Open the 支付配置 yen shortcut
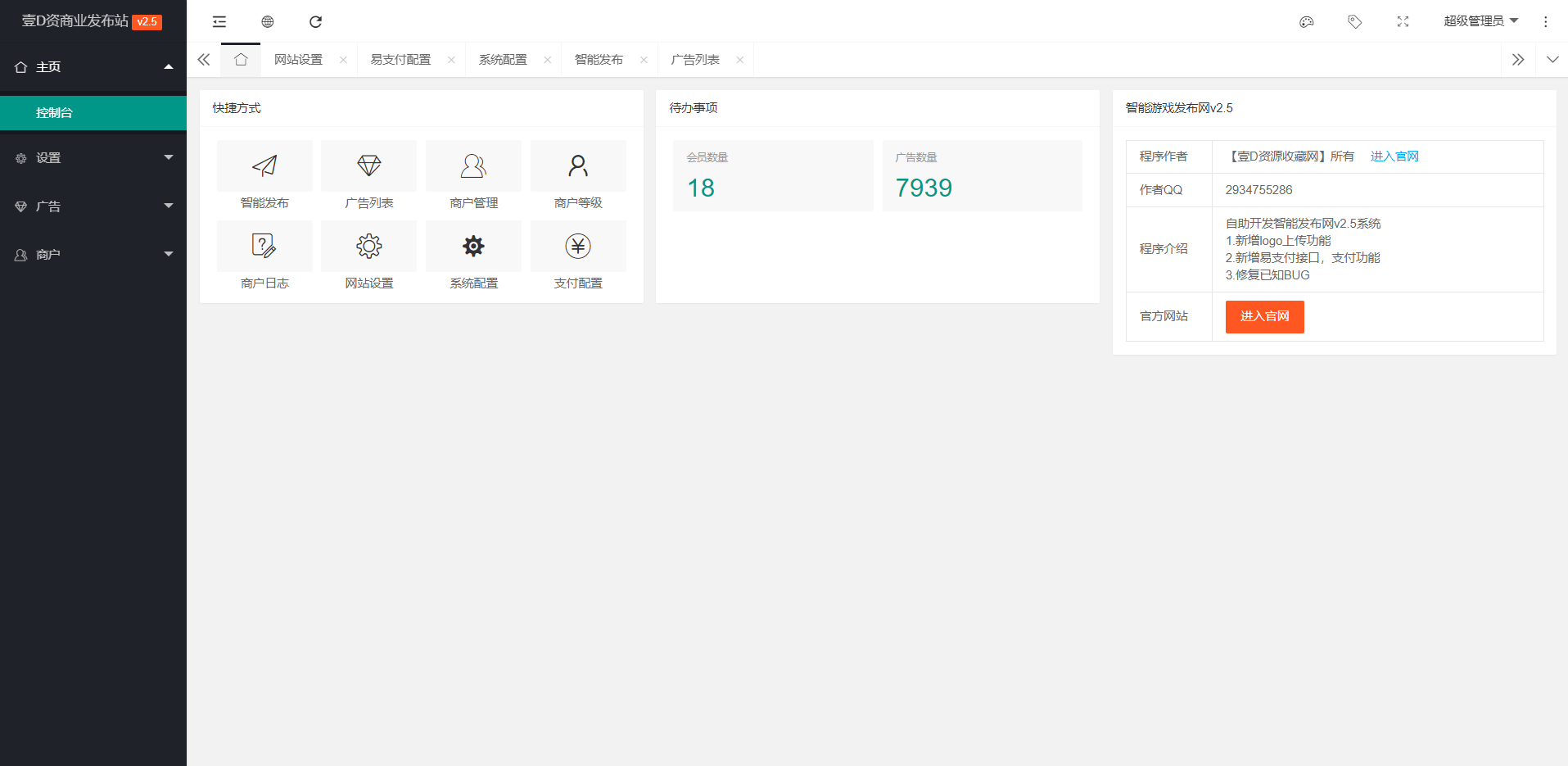This screenshot has width=1568, height=766. pos(578,246)
